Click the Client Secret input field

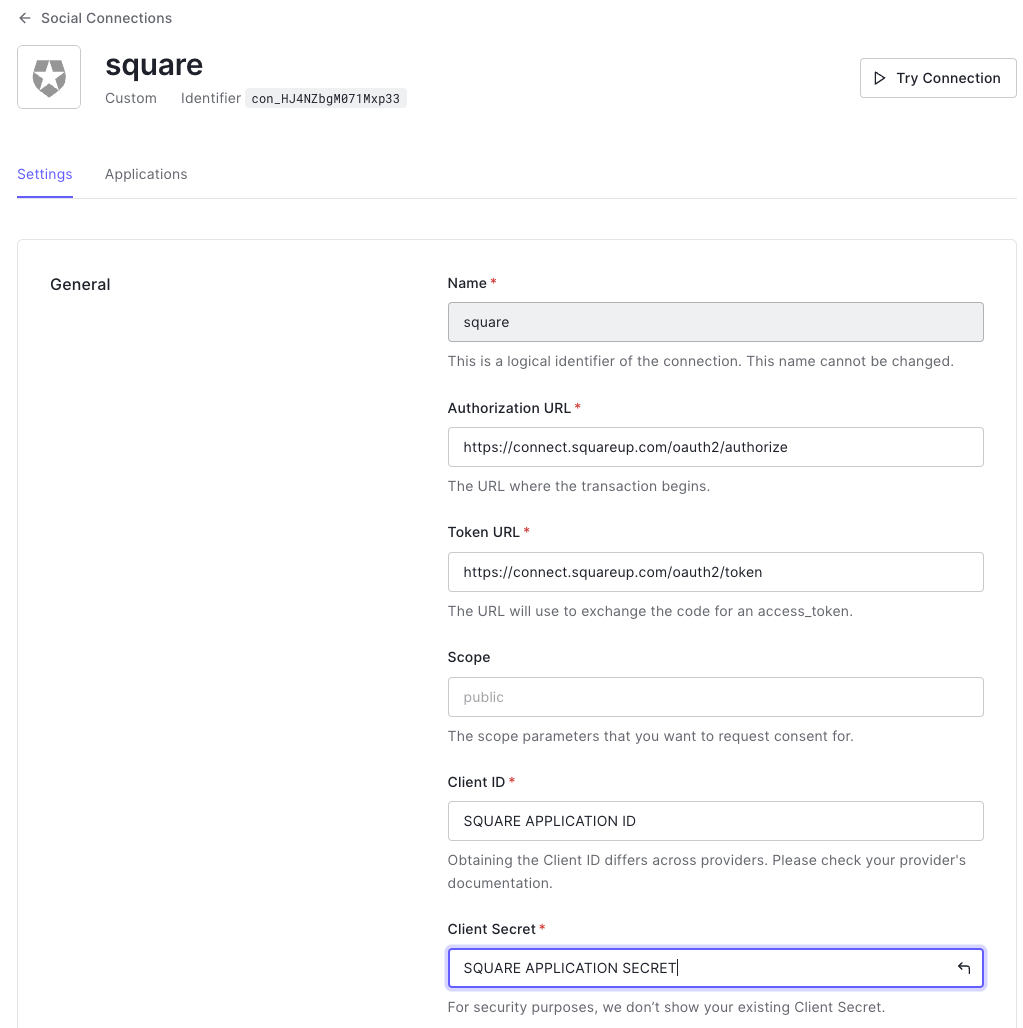pos(715,968)
